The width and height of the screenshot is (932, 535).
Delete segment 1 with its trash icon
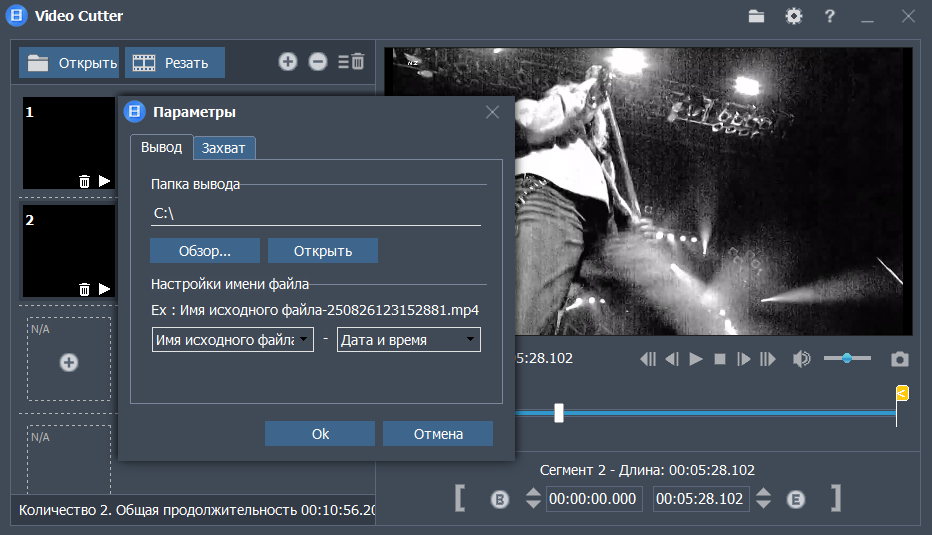tap(84, 181)
